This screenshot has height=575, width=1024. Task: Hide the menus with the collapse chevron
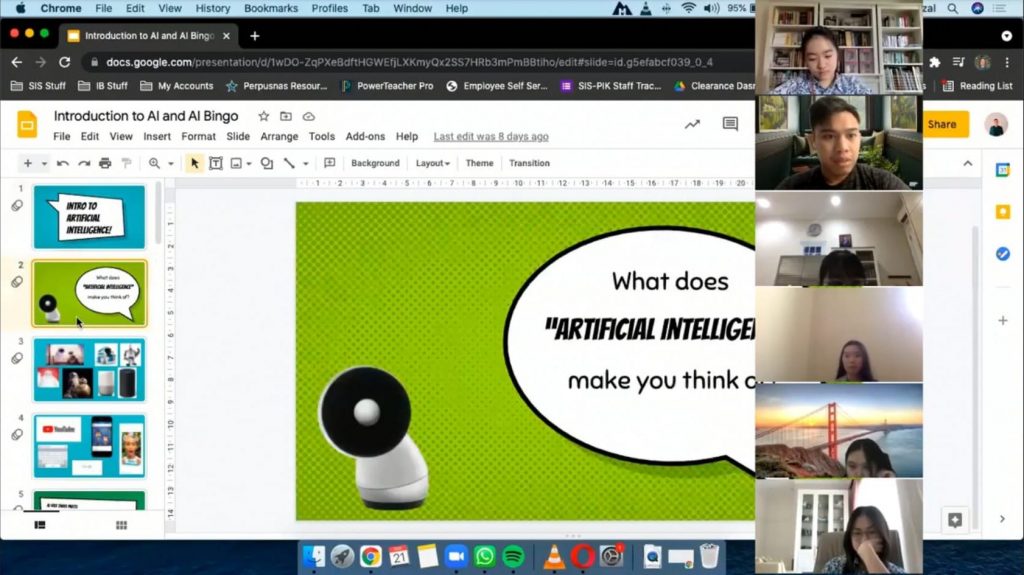[x=967, y=163]
